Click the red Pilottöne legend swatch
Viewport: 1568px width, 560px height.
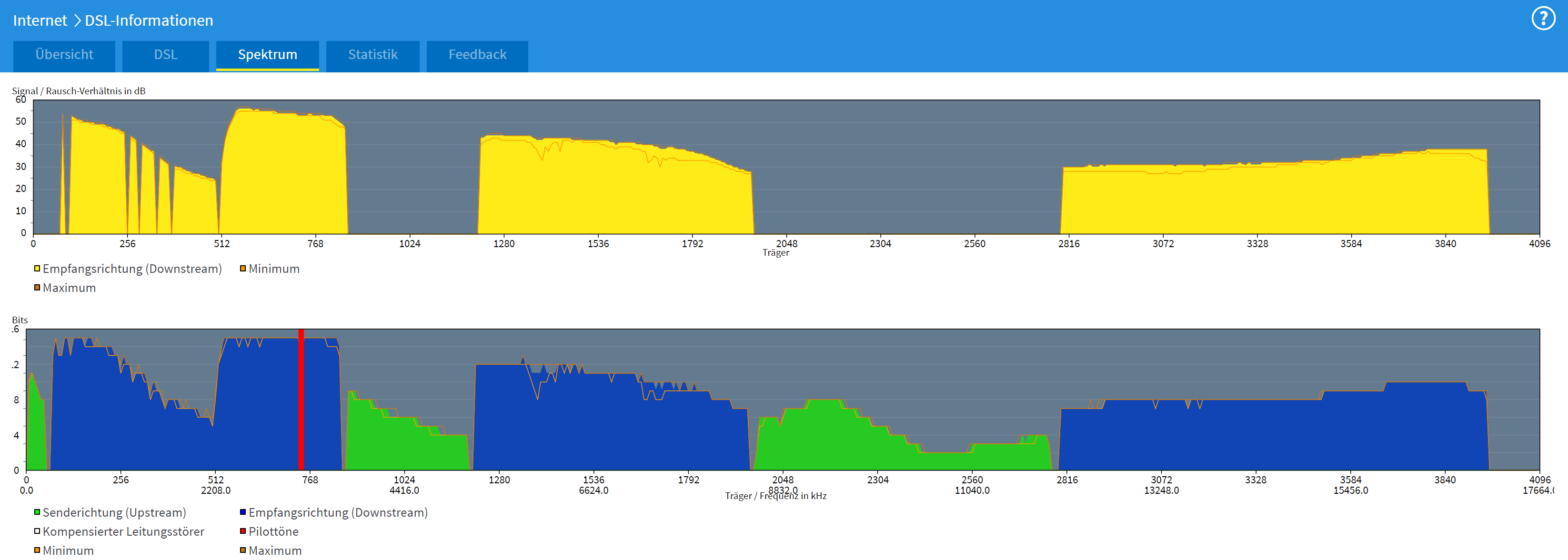click(x=243, y=531)
